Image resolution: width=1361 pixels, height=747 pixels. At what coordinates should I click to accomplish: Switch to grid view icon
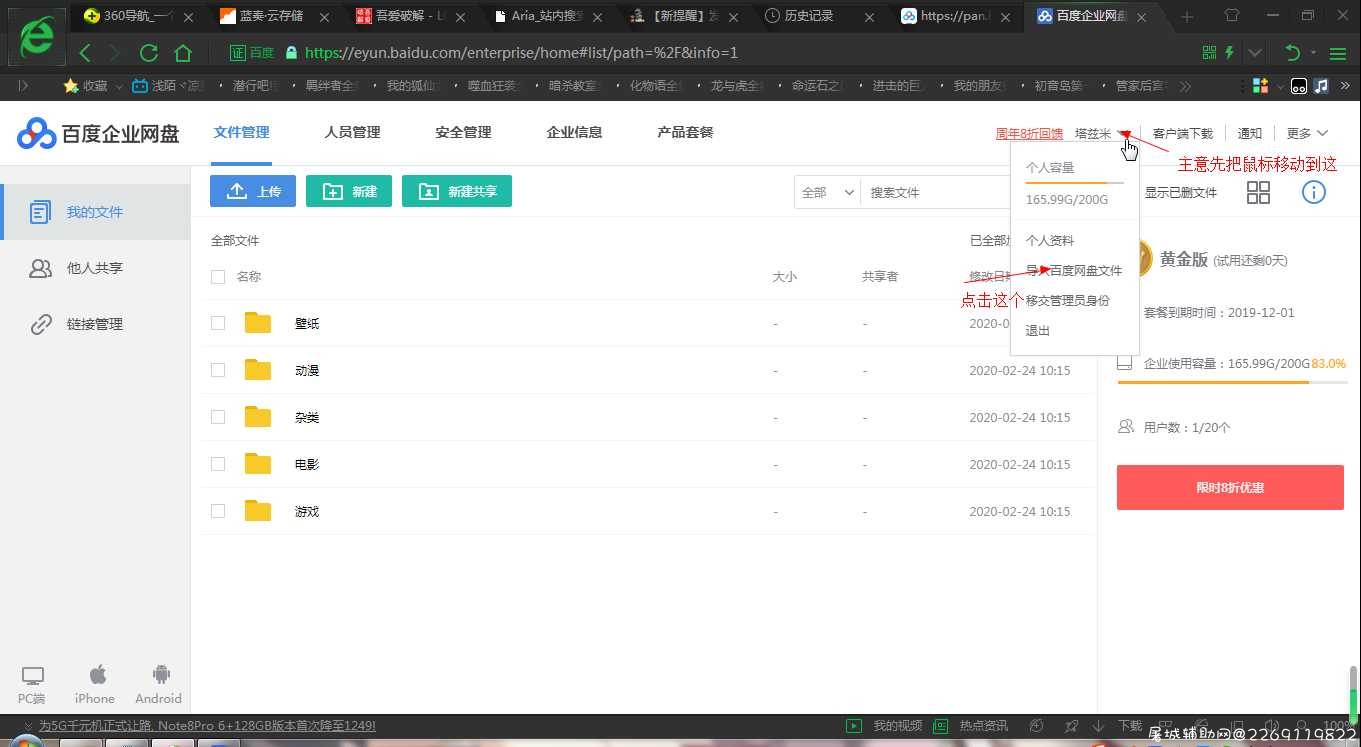coord(1259,192)
